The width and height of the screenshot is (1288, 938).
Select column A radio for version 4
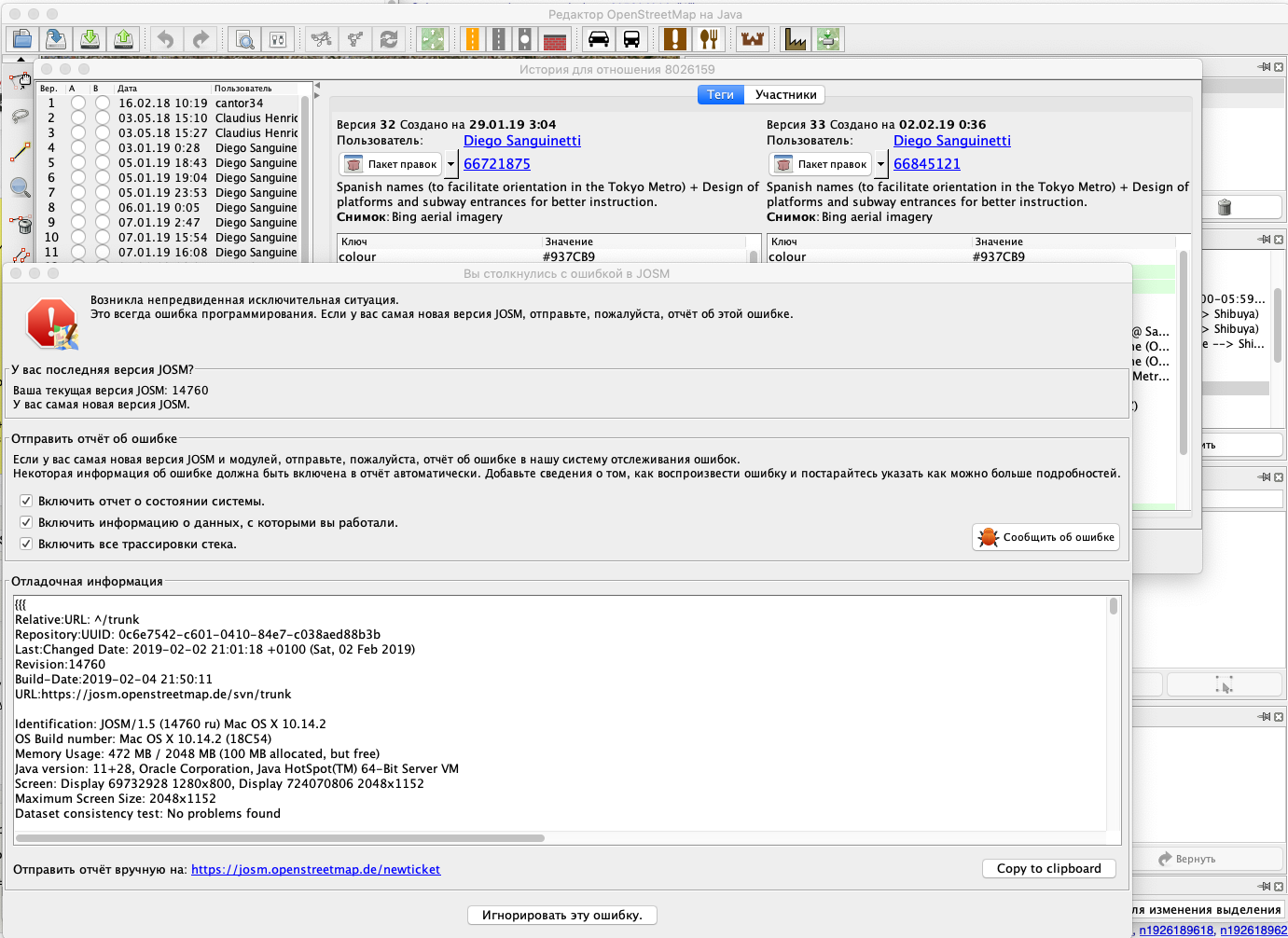tap(78, 147)
